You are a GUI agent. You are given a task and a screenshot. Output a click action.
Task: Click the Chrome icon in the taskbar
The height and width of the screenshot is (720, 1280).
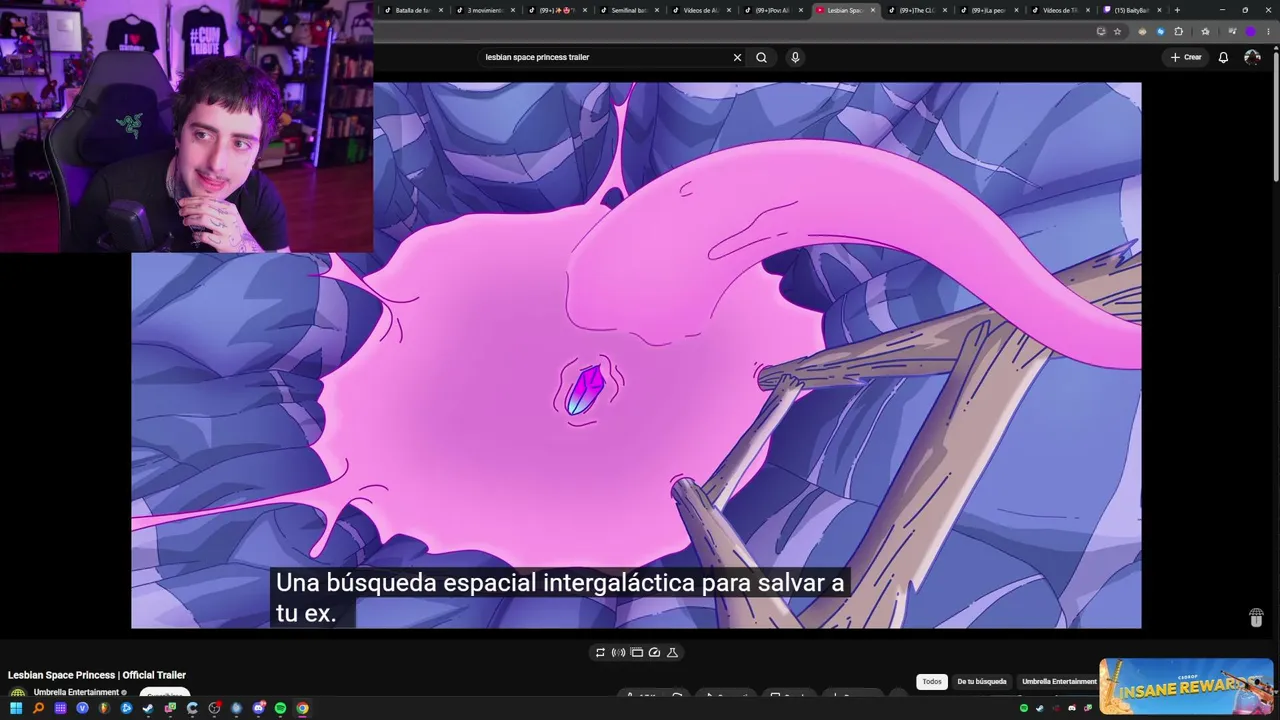point(302,708)
